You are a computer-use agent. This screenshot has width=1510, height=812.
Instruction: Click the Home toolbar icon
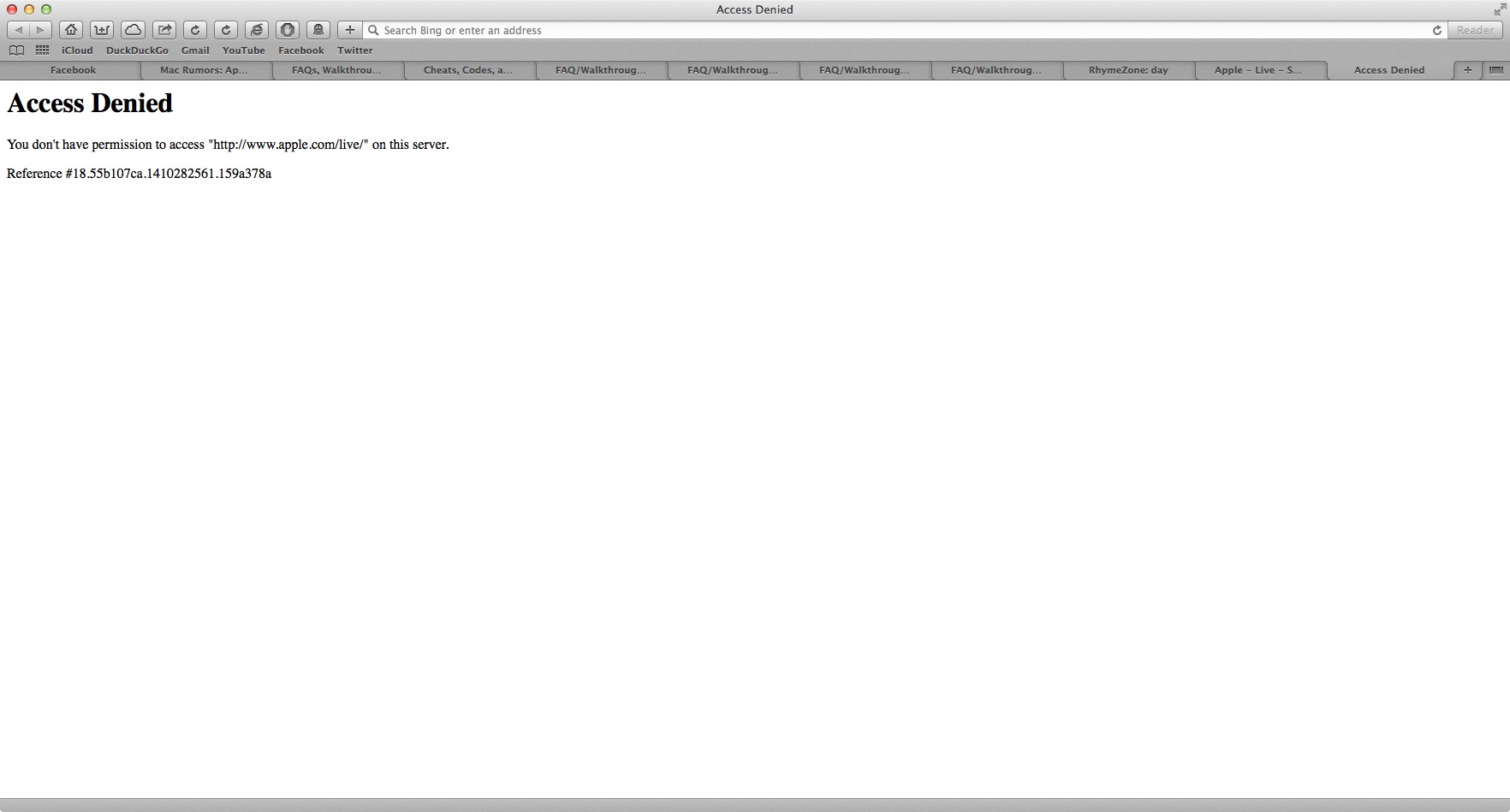tap(71, 30)
